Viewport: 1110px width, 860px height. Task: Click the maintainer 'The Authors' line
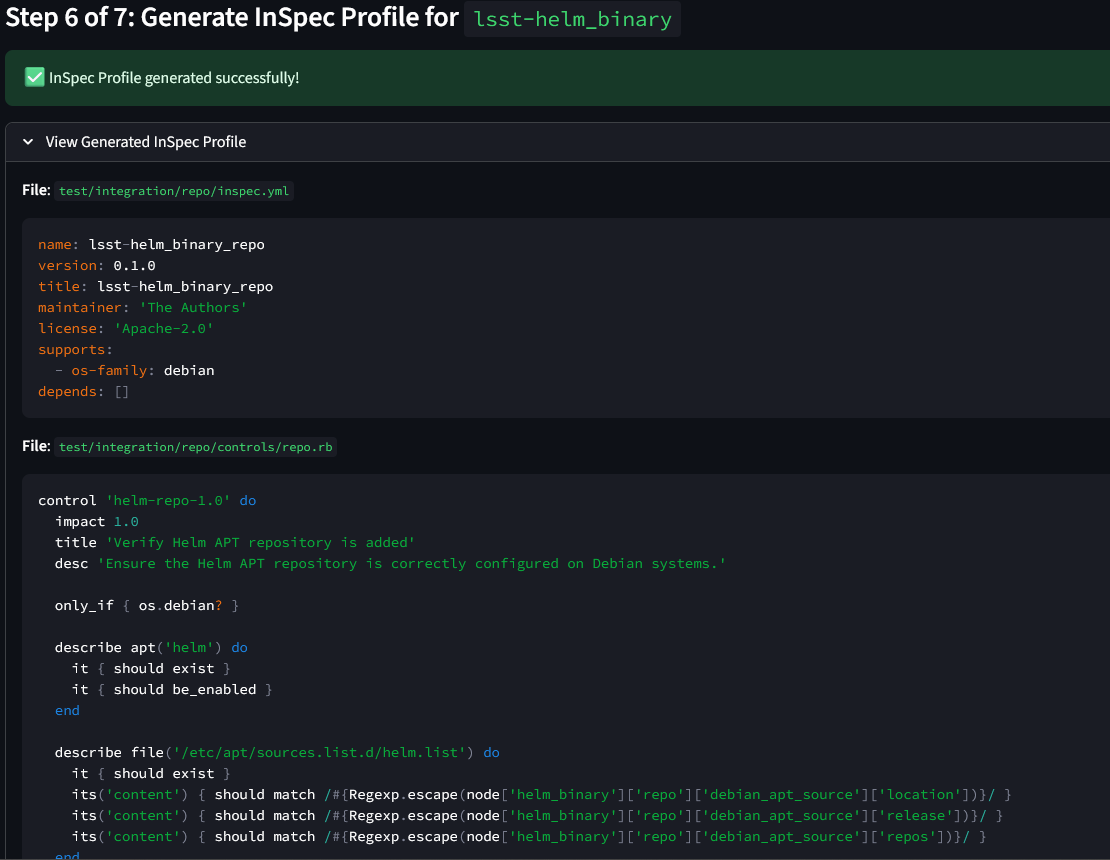click(x=142, y=307)
